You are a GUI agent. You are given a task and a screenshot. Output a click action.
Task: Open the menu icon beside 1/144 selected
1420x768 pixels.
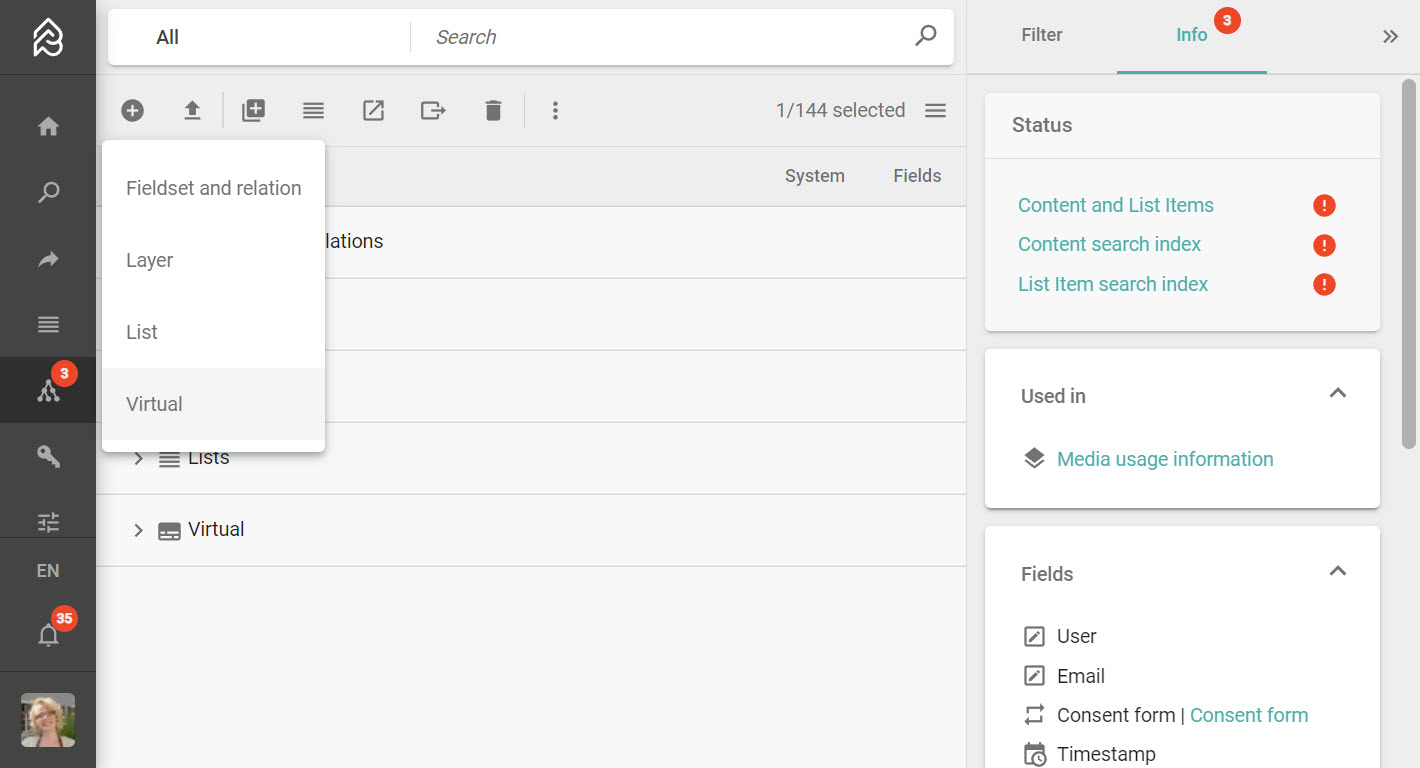pos(935,111)
